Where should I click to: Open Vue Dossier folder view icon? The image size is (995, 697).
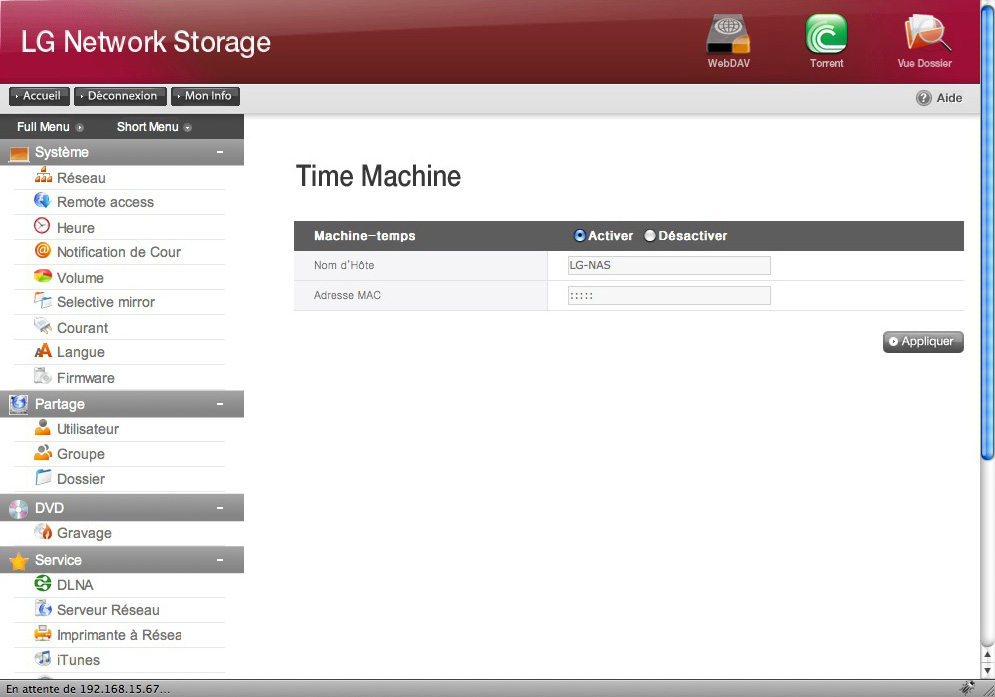point(924,35)
